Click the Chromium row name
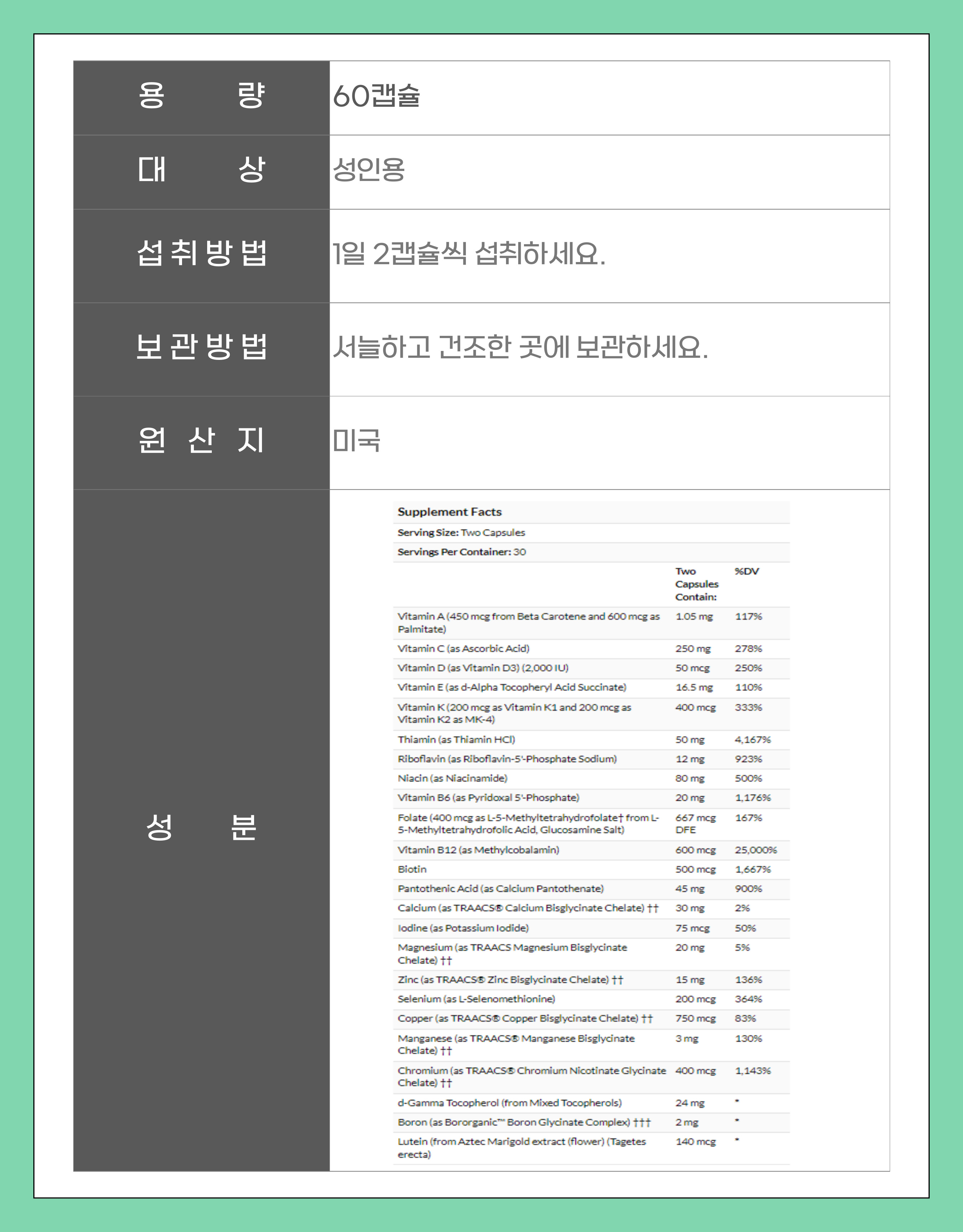The image size is (963, 1232). tap(531, 1077)
